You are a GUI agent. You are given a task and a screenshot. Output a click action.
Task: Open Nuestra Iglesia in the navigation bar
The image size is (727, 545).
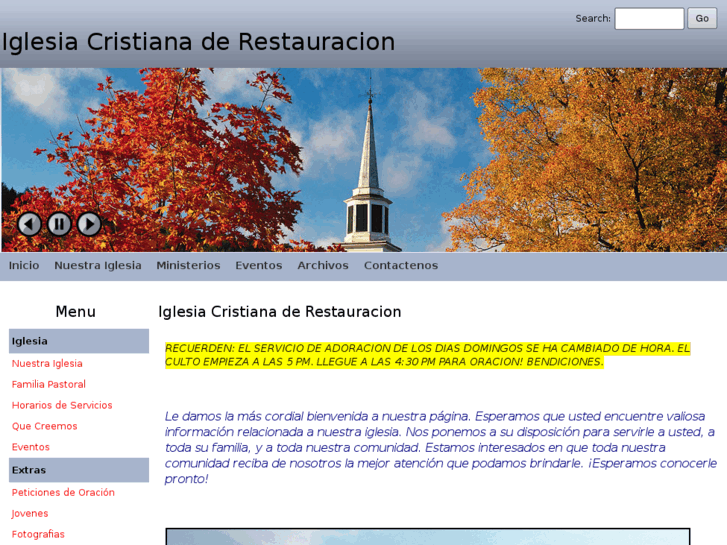coord(98,265)
